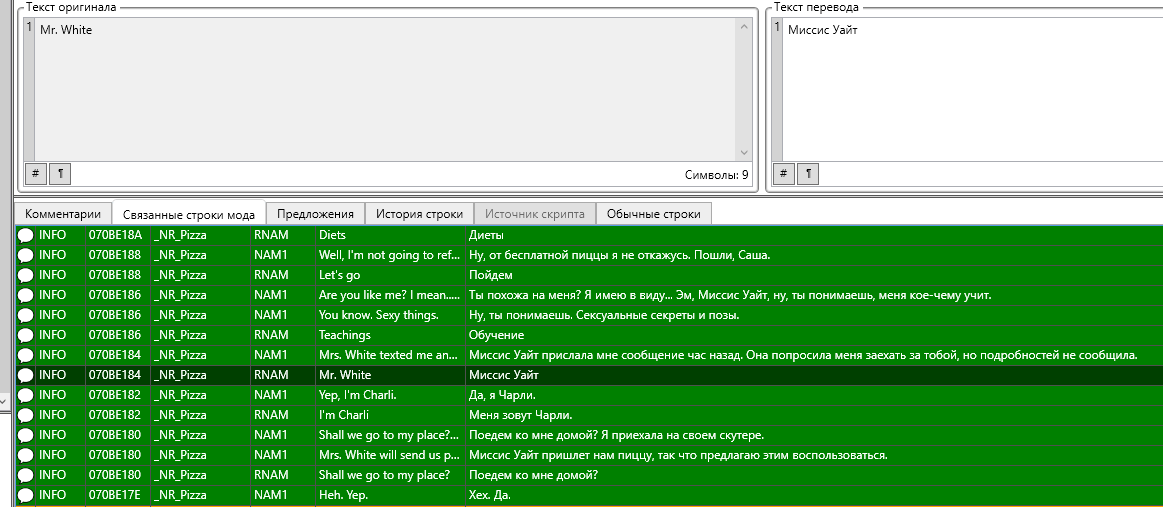The height and width of the screenshot is (507, 1163).
Task: Click the RNAM cell in the Diets row
Action: 283,235
